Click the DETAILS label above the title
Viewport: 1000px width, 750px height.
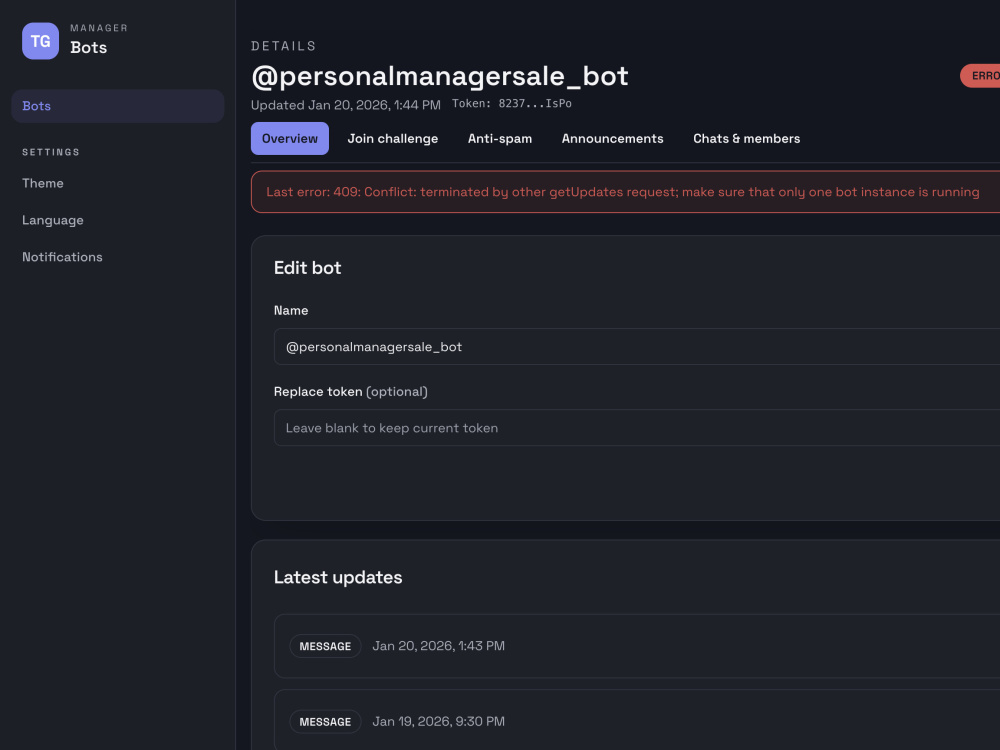[x=284, y=46]
